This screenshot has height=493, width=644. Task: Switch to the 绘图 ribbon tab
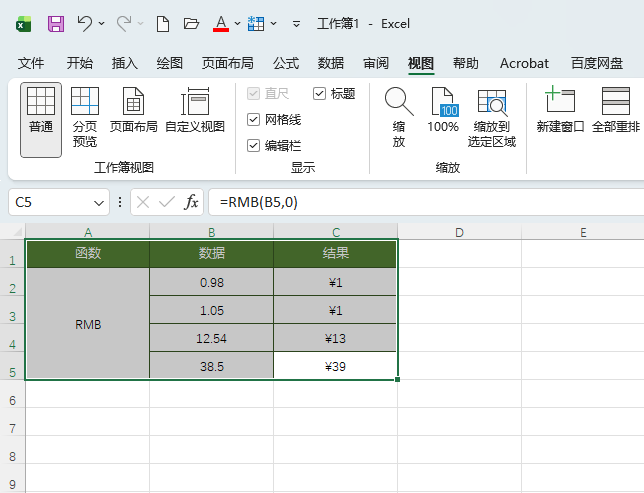[170, 63]
